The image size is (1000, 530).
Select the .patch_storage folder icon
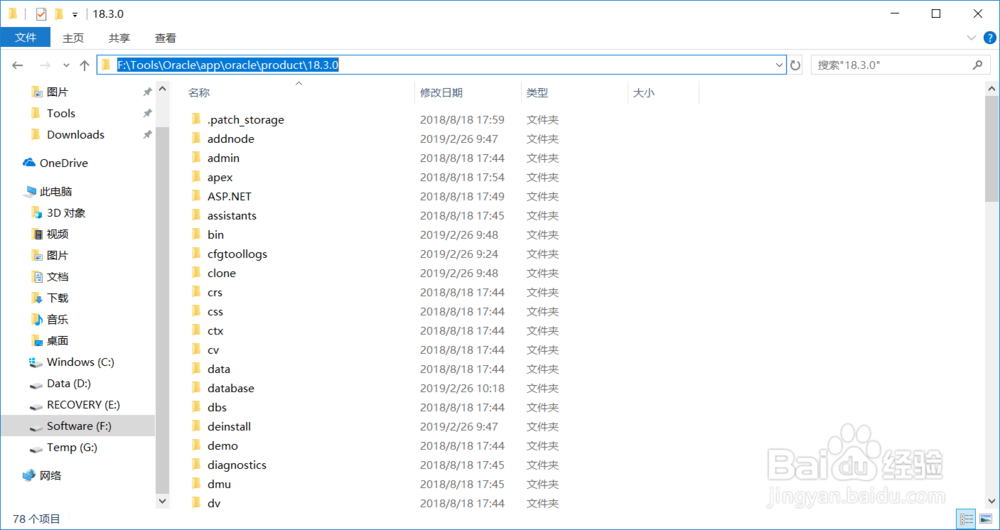point(196,119)
